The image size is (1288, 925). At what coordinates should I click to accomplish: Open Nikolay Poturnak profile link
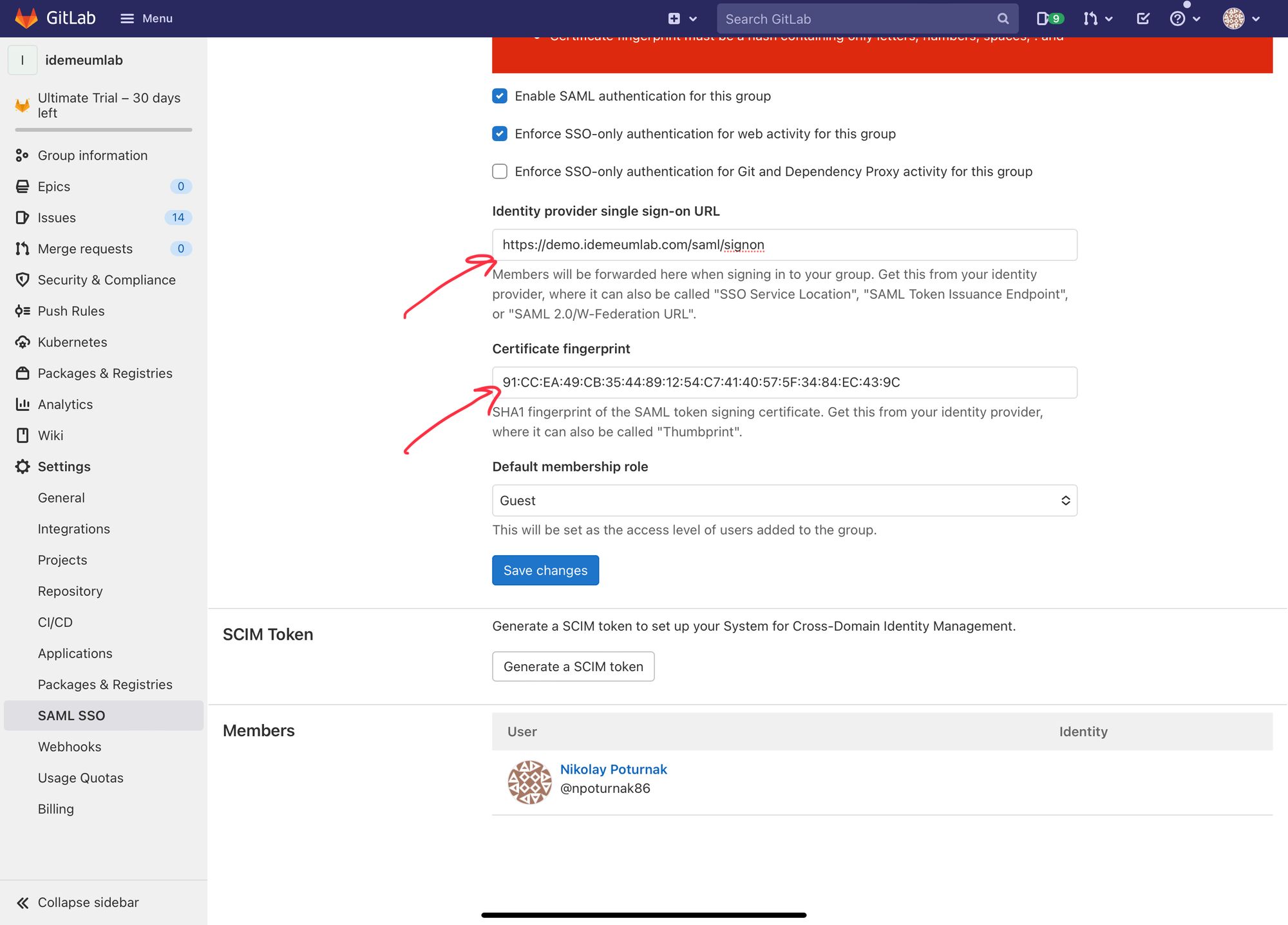[614, 769]
